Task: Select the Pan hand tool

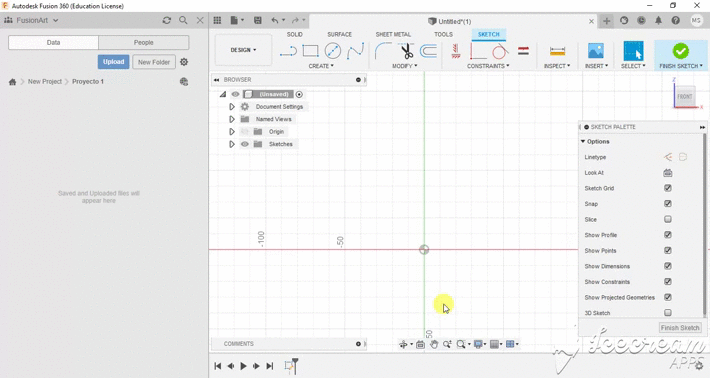Action: tap(434, 345)
